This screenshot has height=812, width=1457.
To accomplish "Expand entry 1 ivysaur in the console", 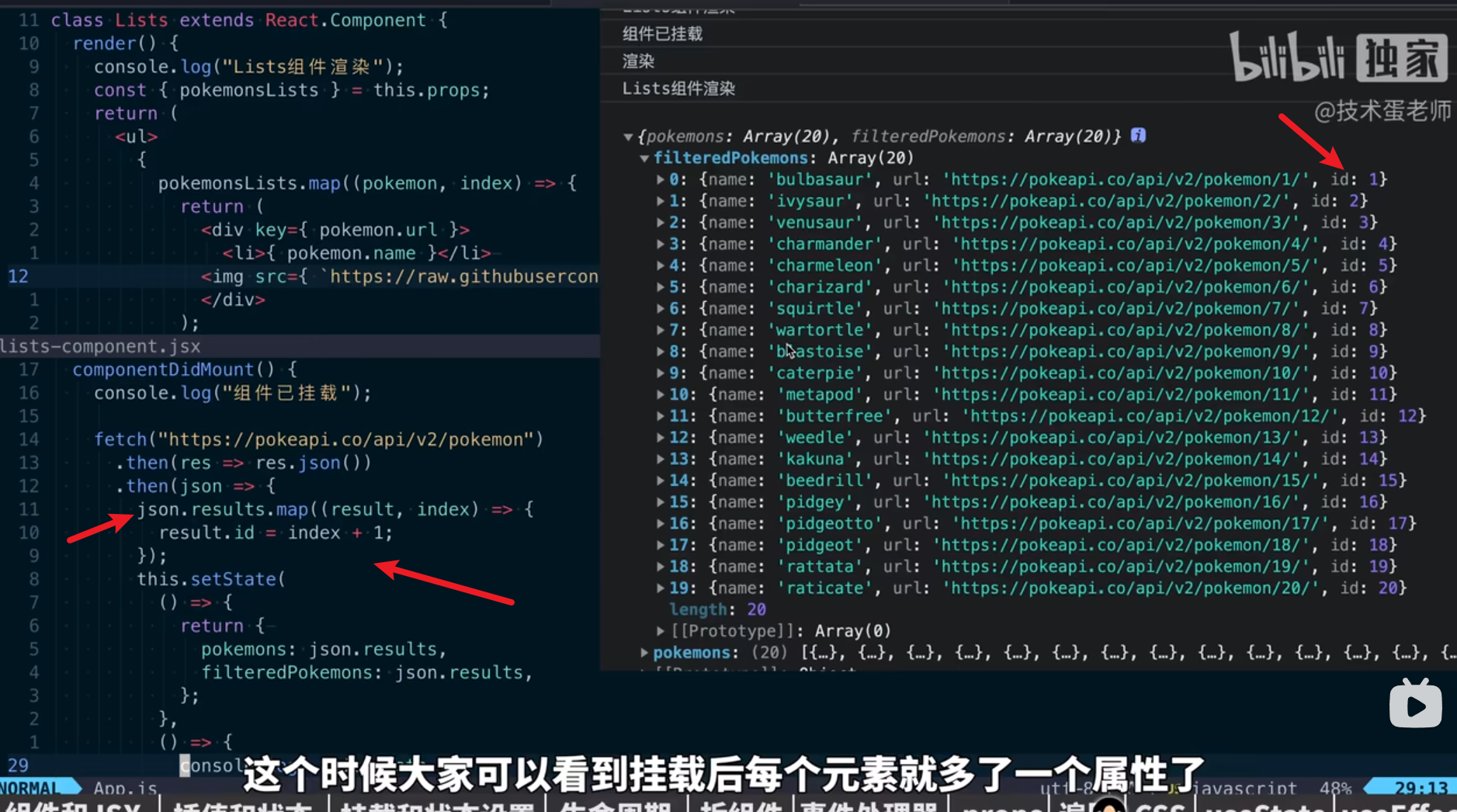I will pyautogui.click(x=661, y=202).
